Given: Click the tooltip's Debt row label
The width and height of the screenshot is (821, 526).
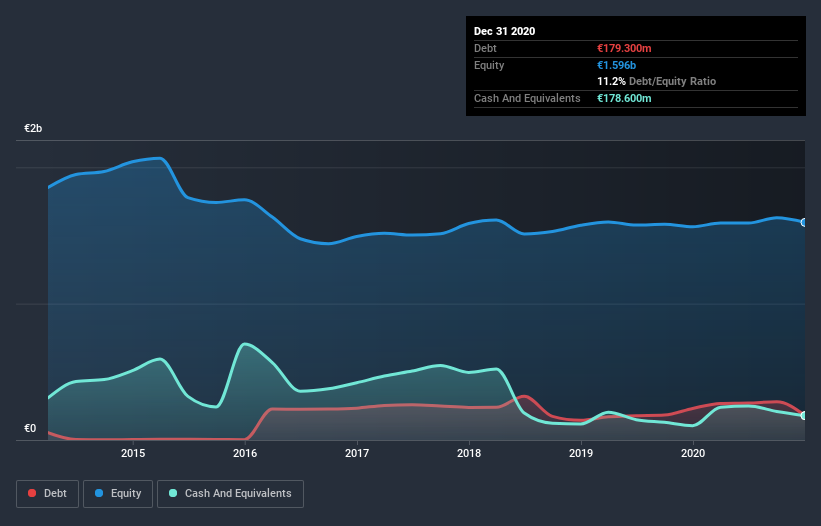Looking at the screenshot, I should click(485, 49).
